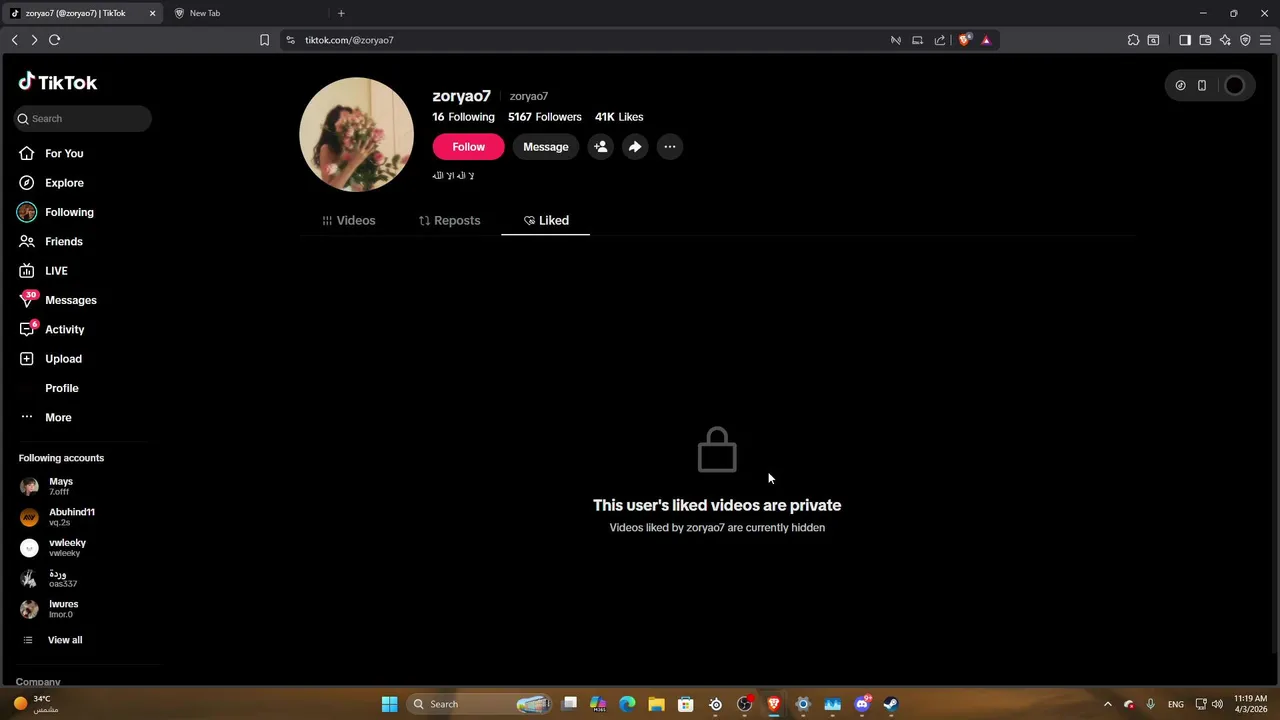Open Microsoft Edge from the taskbar

pyautogui.click(x=627, y=704)
